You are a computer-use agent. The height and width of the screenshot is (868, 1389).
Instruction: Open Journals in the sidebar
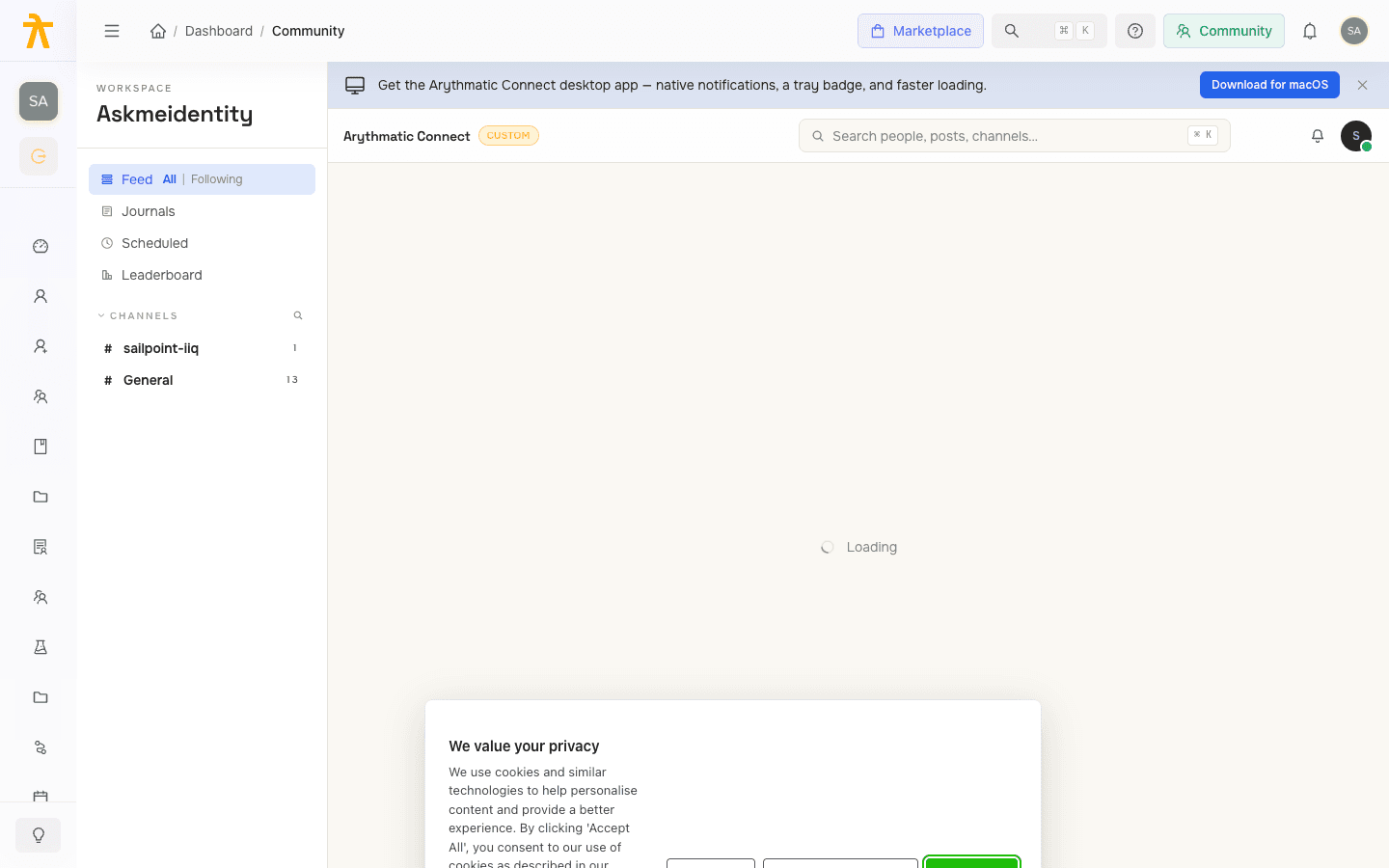click(202, 211)
